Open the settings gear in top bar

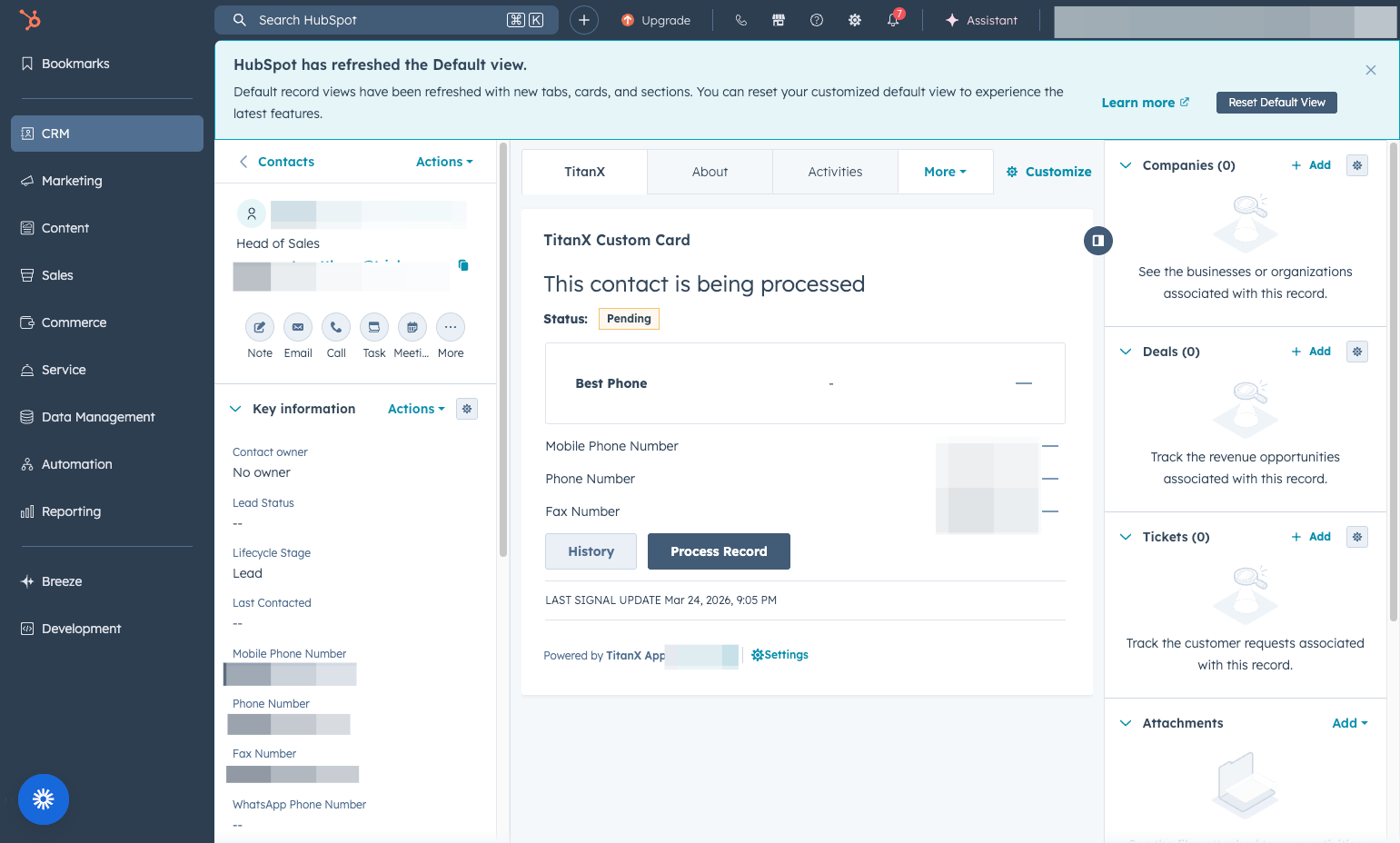[855, 20]
